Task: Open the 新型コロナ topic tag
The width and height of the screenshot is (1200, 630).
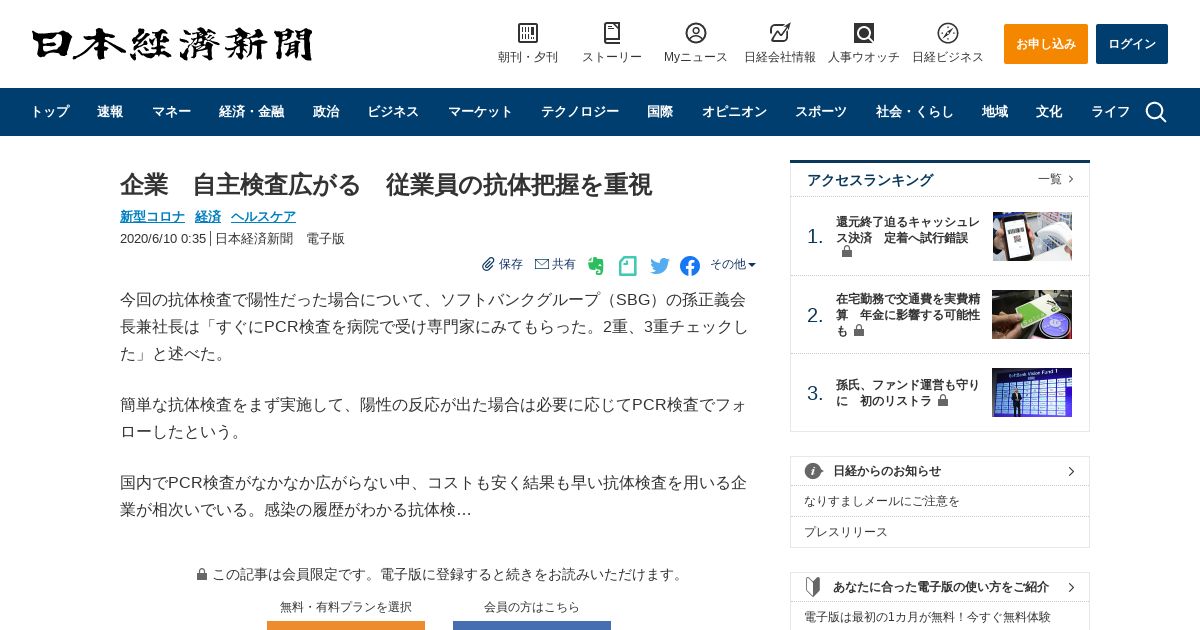Action: click(x=152, y=217)
